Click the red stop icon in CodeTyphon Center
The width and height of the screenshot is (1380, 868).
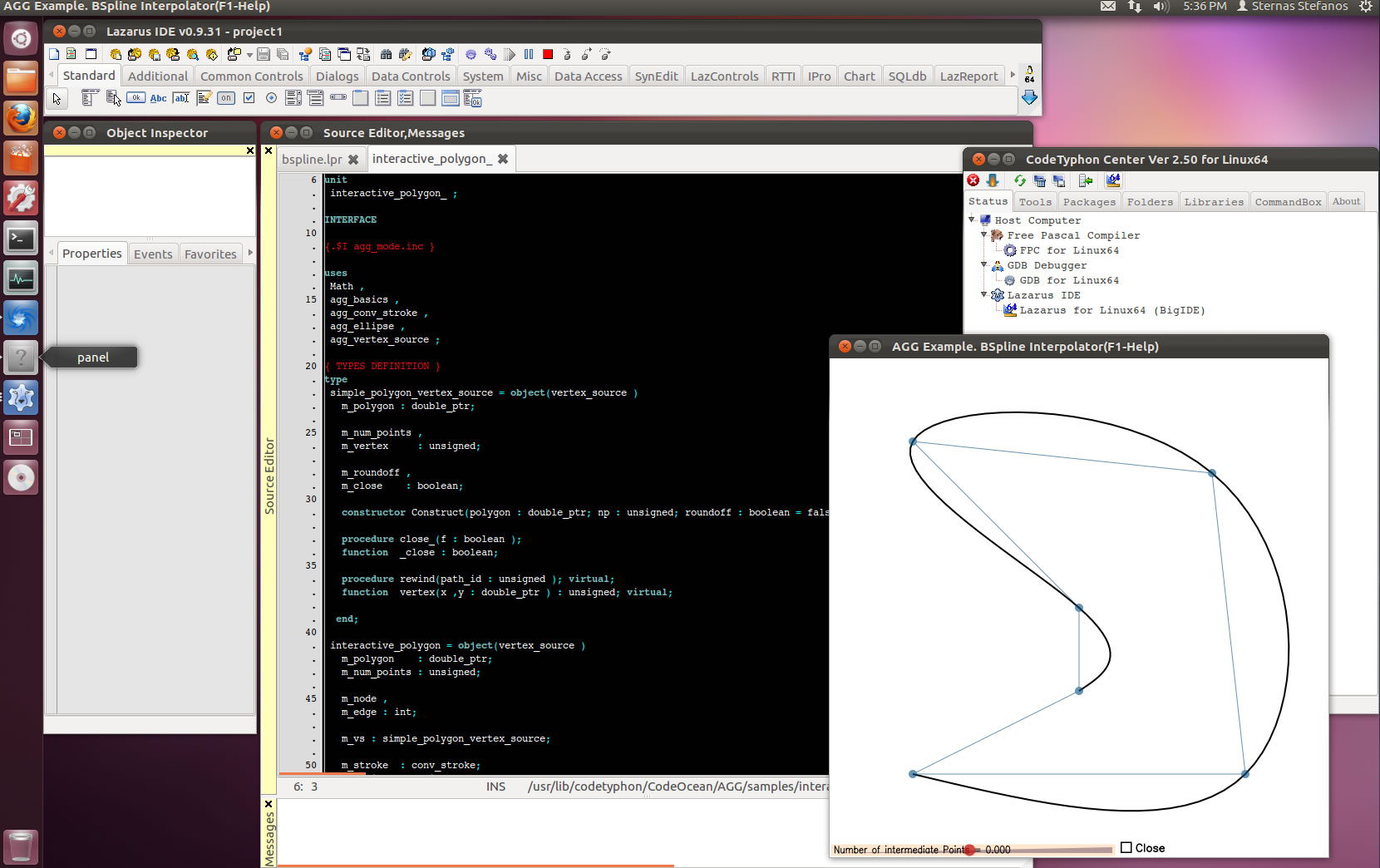point(973,180)
